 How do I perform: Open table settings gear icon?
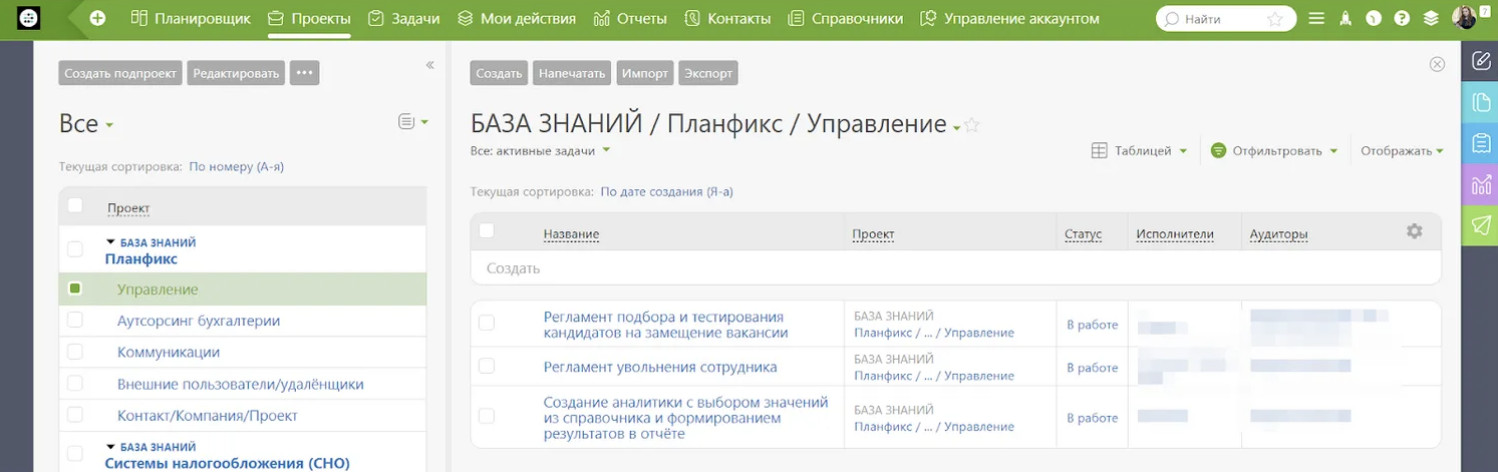click(x=1414, y=231)
